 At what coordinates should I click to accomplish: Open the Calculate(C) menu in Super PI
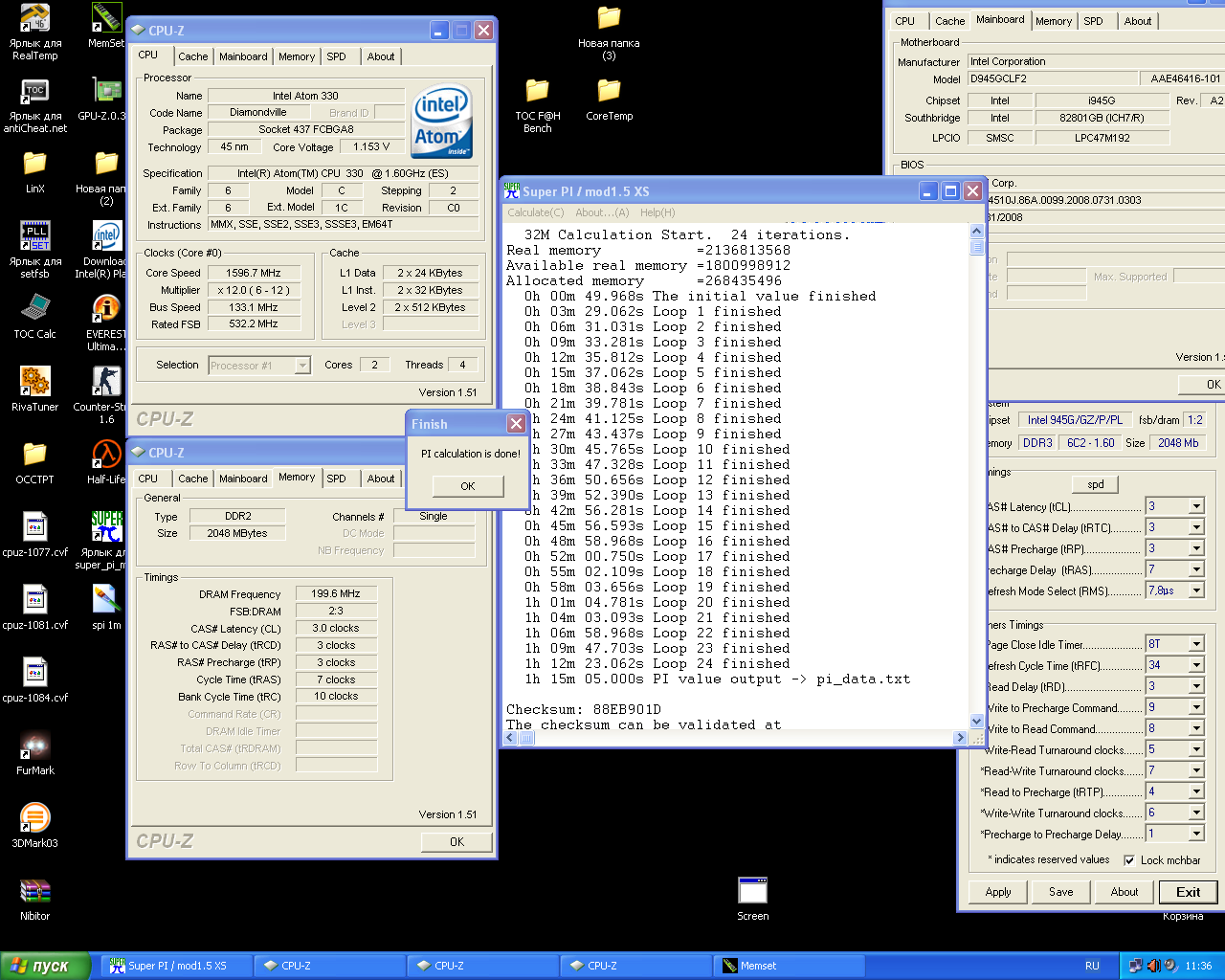click(x=535, y=212)
